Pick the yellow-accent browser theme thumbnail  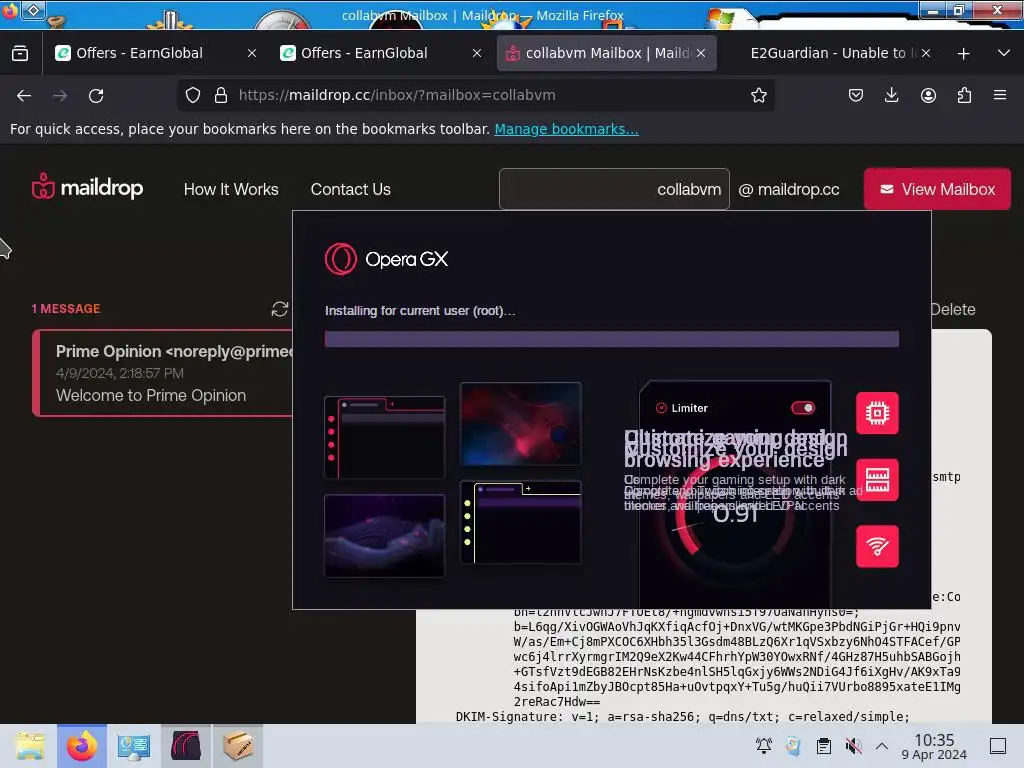click(520, 522)
